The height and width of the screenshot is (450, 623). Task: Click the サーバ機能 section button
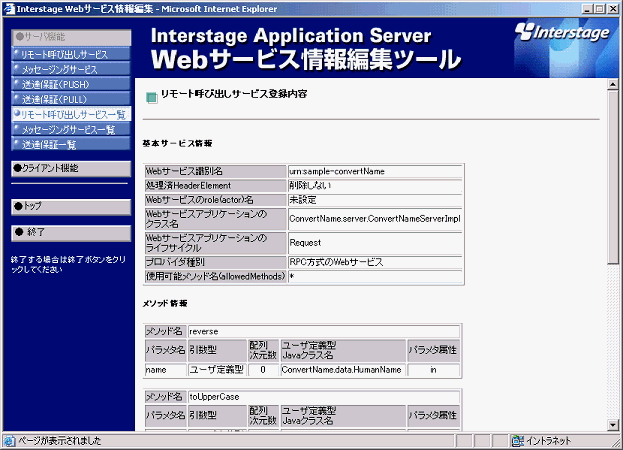(x=71, y=37)
